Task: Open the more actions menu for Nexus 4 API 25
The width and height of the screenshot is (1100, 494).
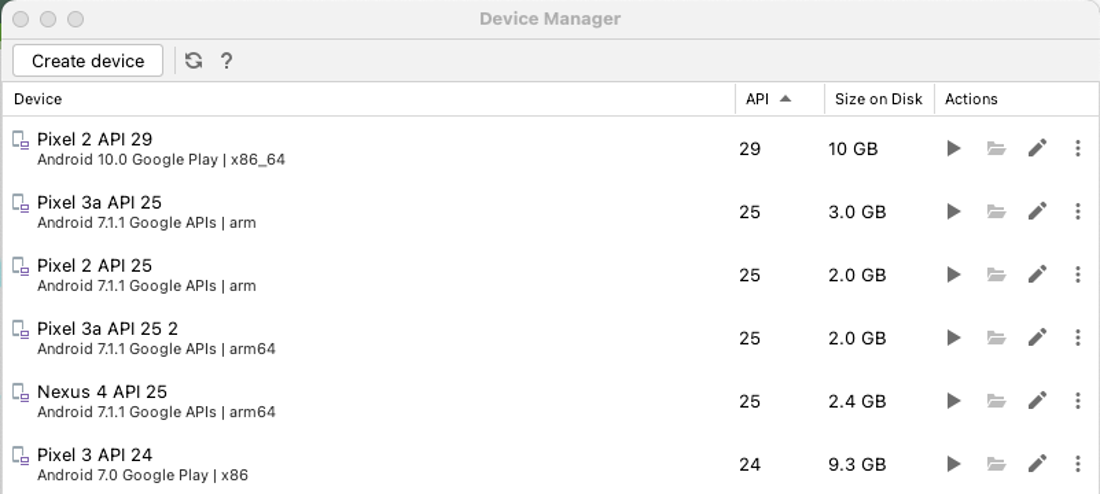Action: click(x=1078, y=401)
